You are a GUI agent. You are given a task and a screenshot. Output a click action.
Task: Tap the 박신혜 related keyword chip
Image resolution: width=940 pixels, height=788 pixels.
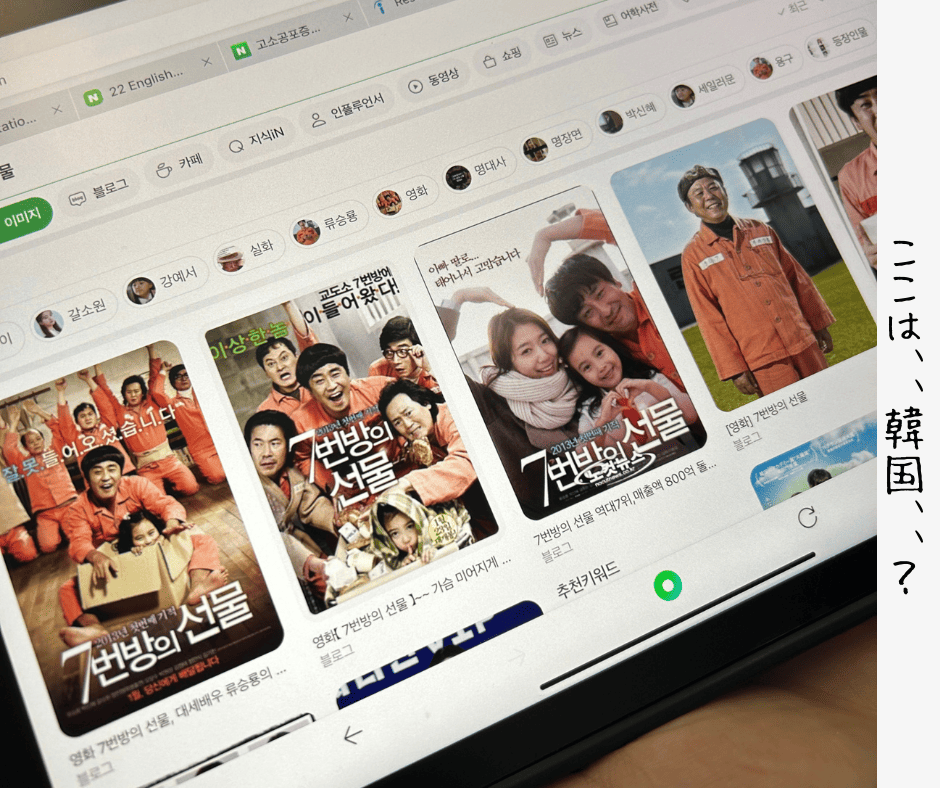(627, 119)
